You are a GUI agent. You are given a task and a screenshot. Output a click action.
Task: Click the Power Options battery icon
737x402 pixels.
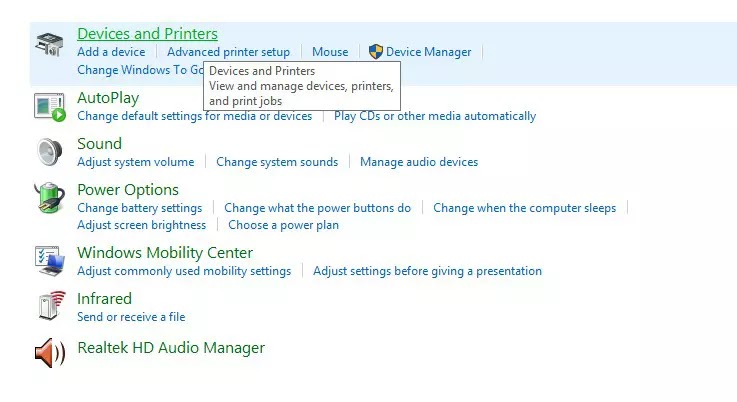click(49, 198)
